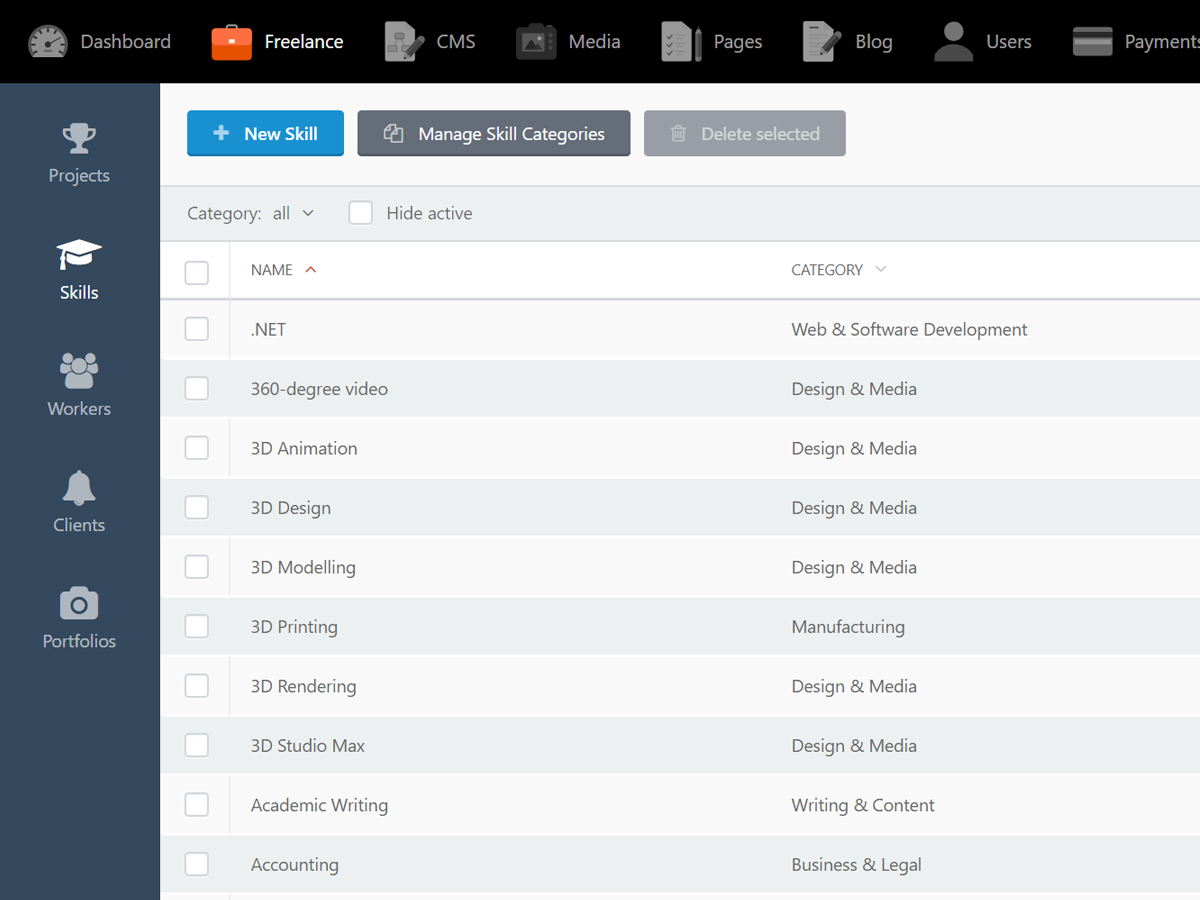The image size is (1200, 900).
Task: Click the Portfolios camera icon
Action: pyautogui.click(x=79, y=603)
